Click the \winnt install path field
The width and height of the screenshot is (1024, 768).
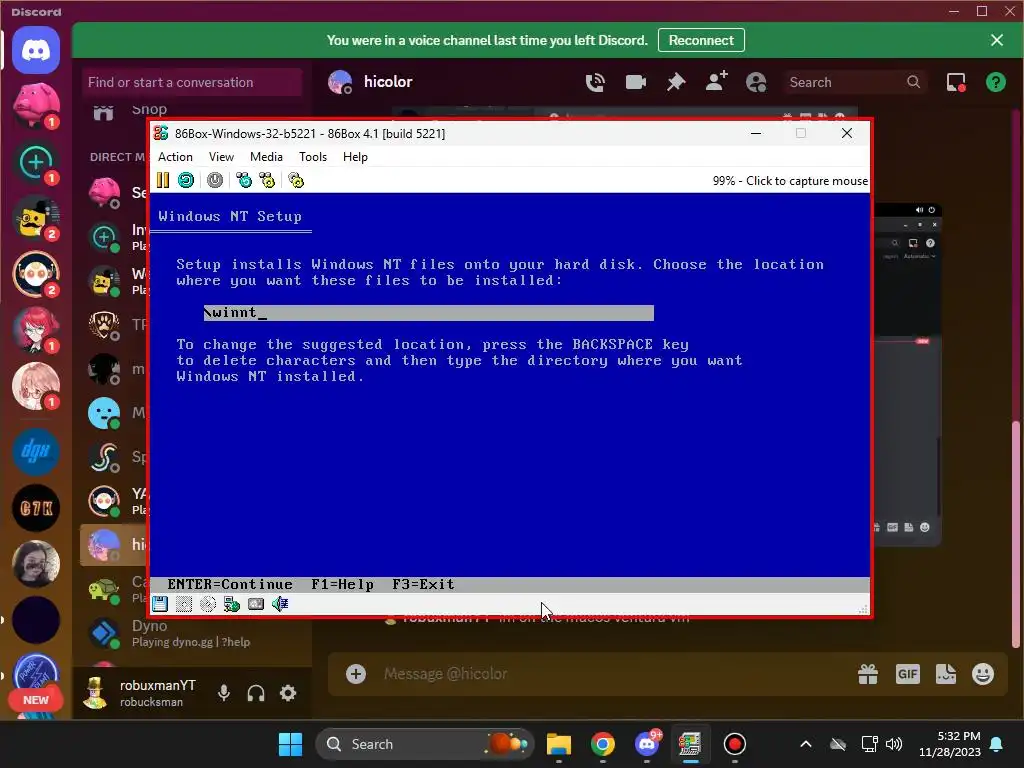428,313
